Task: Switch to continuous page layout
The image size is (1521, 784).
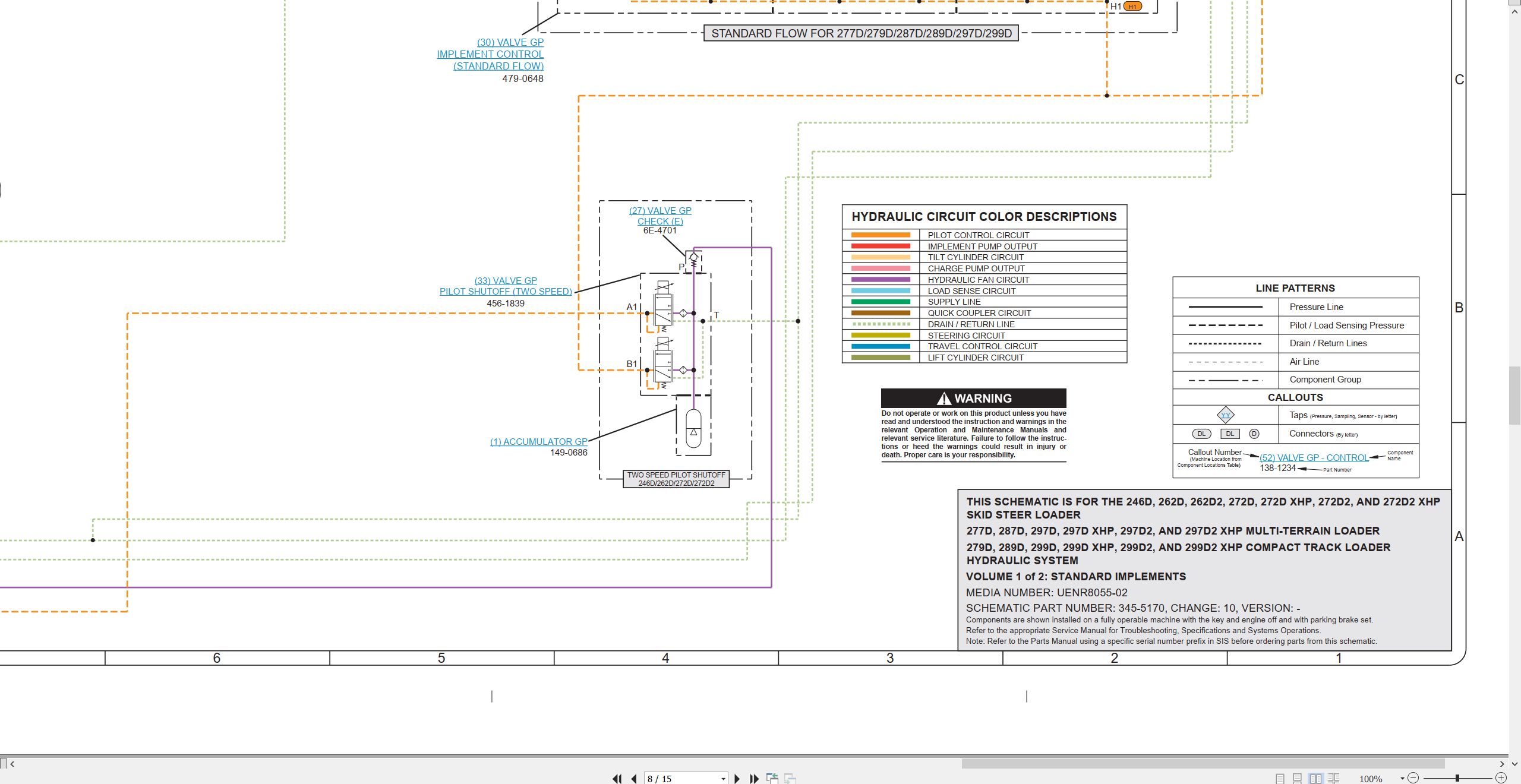Action: [x=1298, y=778]
